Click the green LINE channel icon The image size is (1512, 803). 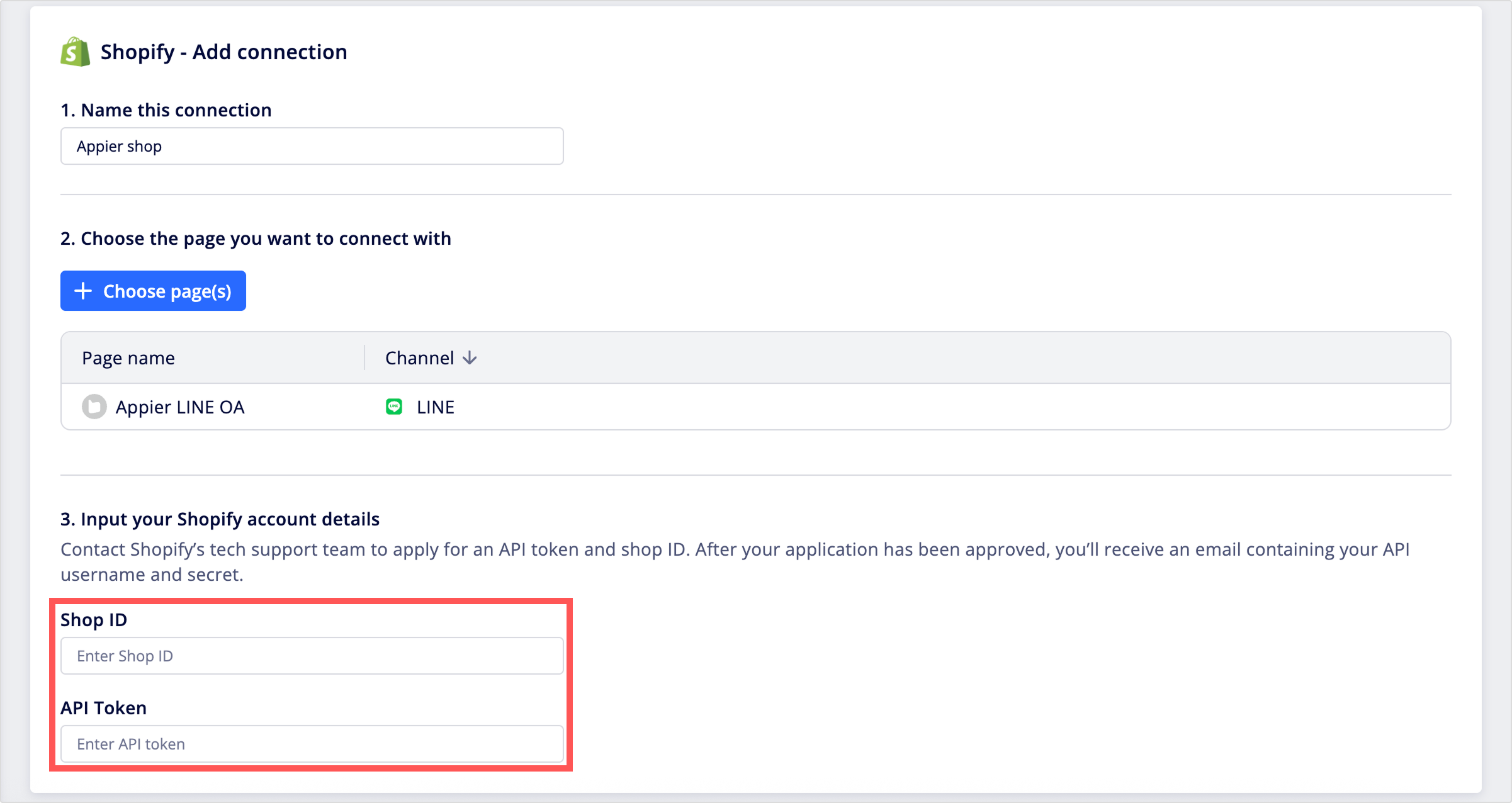pyautogui.click(x=394, y=407)
